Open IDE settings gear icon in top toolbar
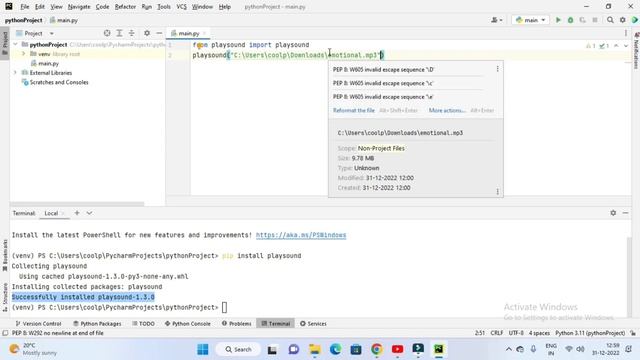Screen dimensions: 640x360 [x=622, y=20]
